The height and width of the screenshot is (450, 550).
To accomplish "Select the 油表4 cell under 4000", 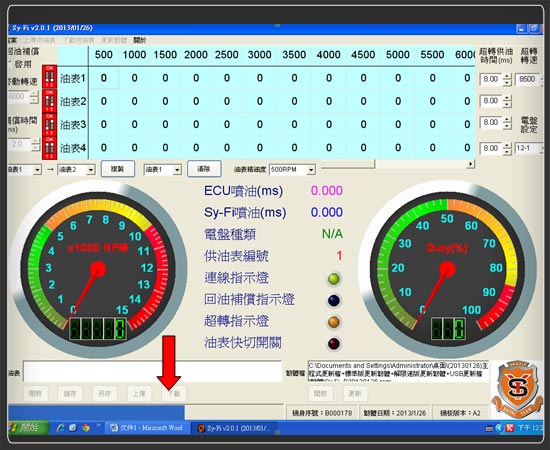I will pos(329,148).
